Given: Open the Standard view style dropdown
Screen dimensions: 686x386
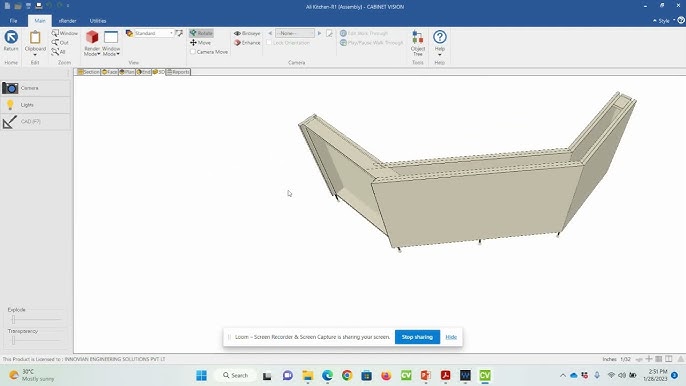Looking at the screenshot, I should click(x=154, y=33).
